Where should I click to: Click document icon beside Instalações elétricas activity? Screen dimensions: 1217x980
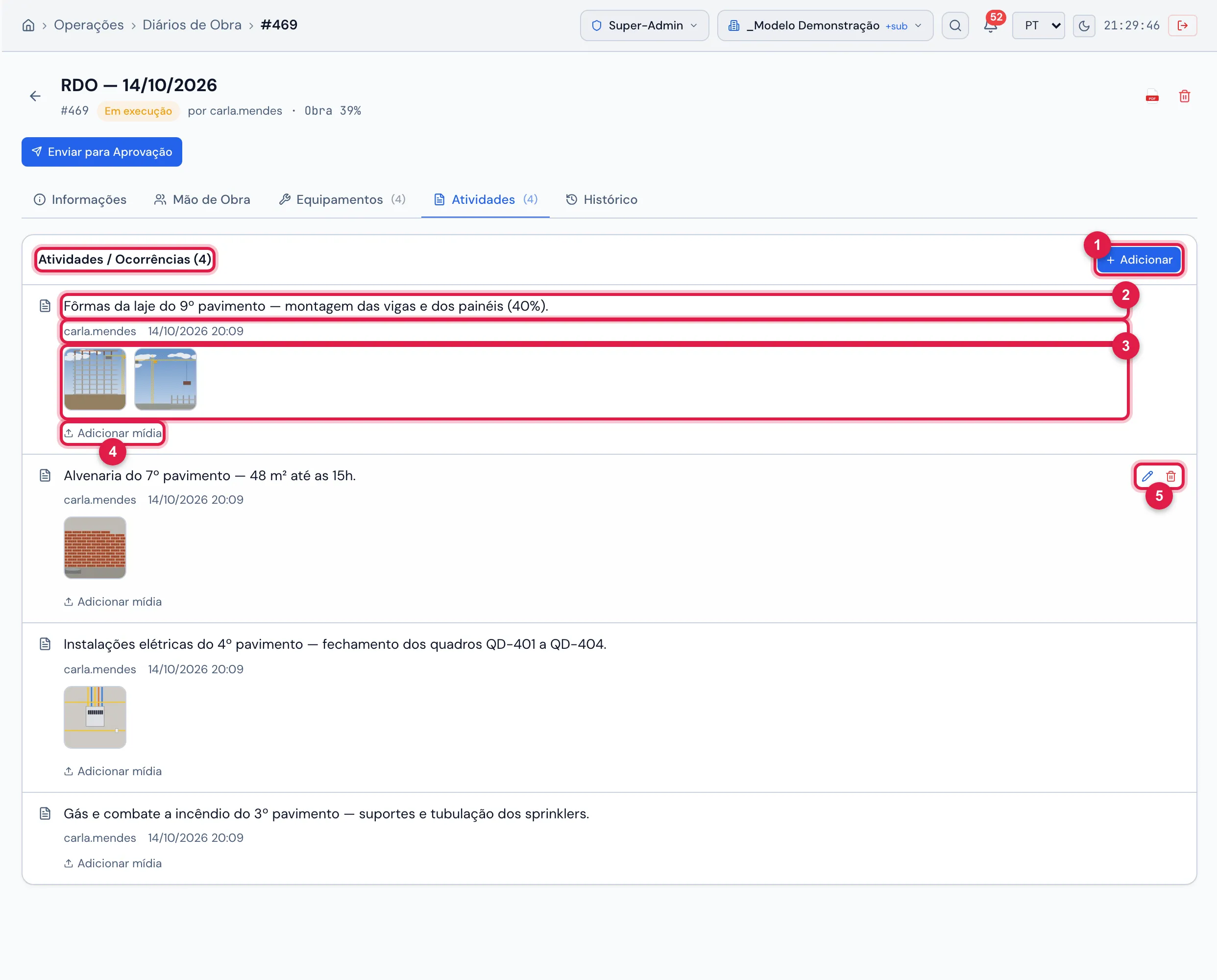45,644
